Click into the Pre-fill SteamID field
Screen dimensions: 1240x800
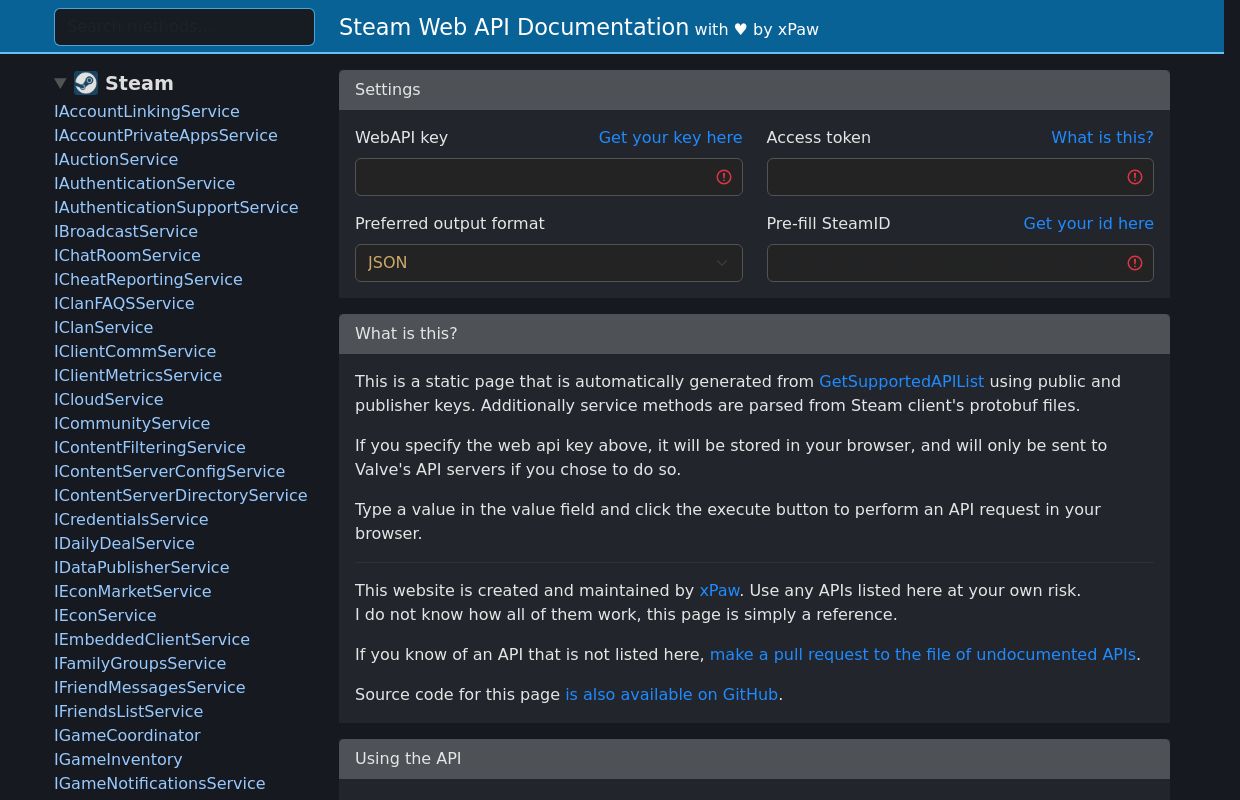point(960,263)
